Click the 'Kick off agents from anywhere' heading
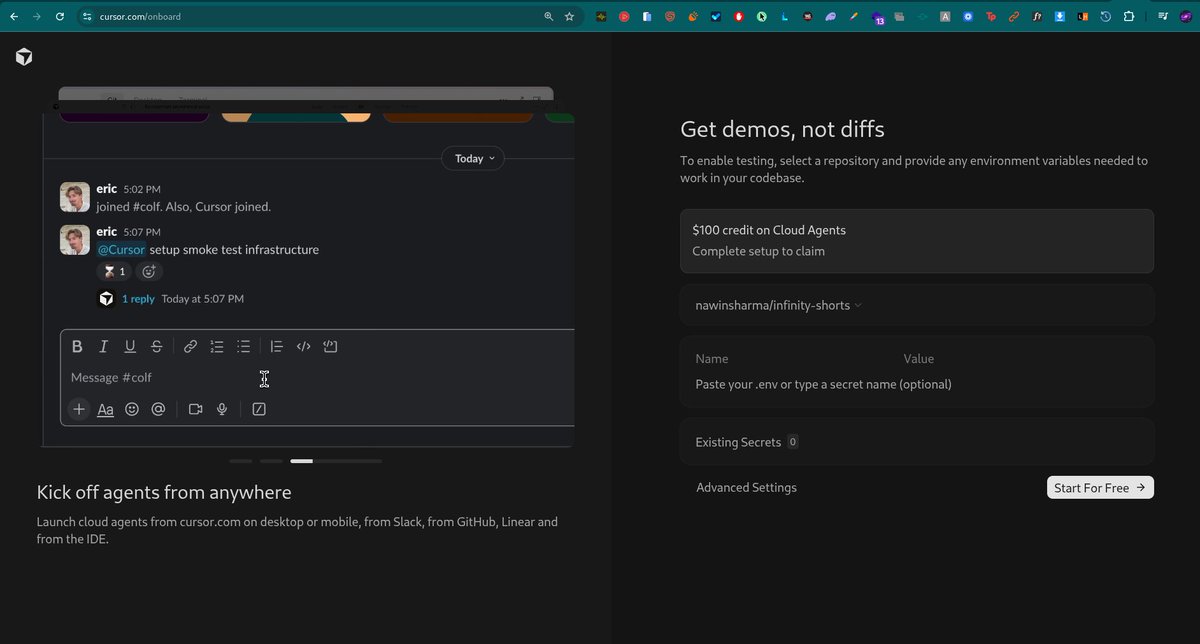 [x=164, y=492]
